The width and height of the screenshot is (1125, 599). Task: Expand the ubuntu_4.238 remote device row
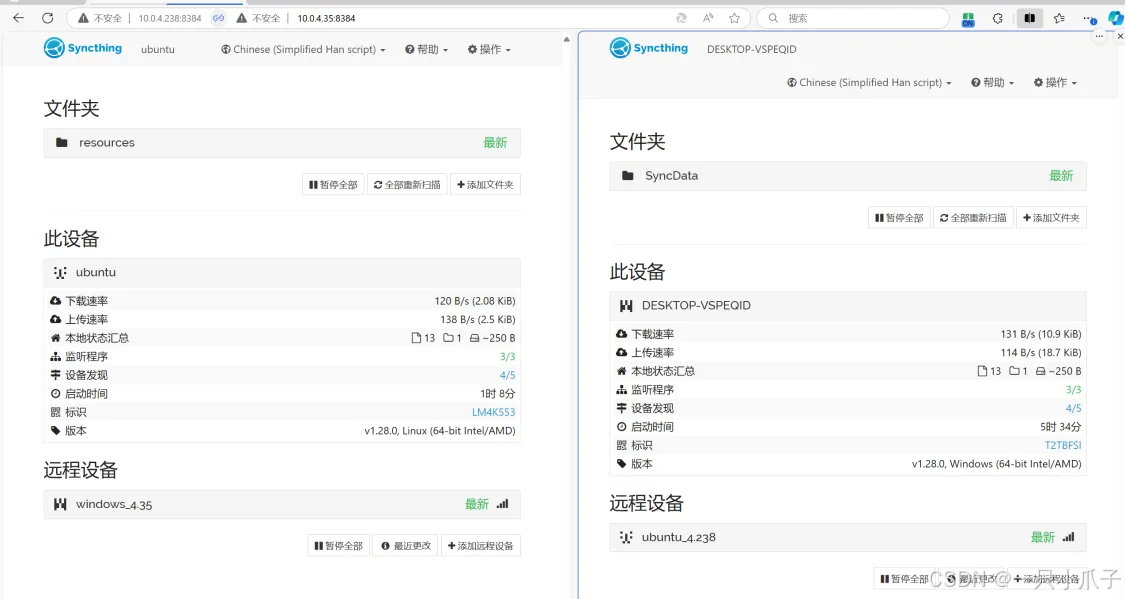pos(848,537)
